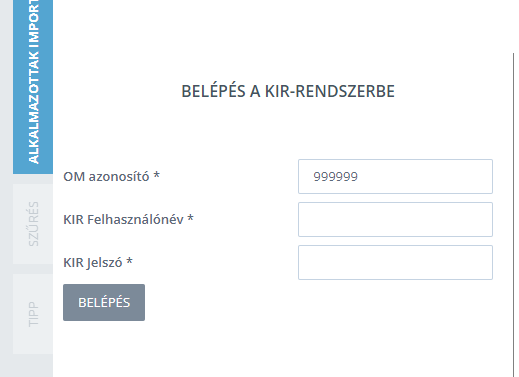Click the "KIR Jelszó" field label
This screenshot has height=377, width=519.
coord(93,263)
